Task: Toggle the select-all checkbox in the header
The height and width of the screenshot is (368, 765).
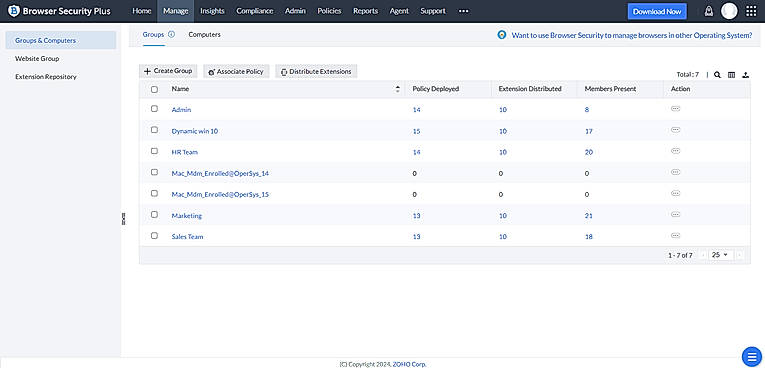Action: 154,89
